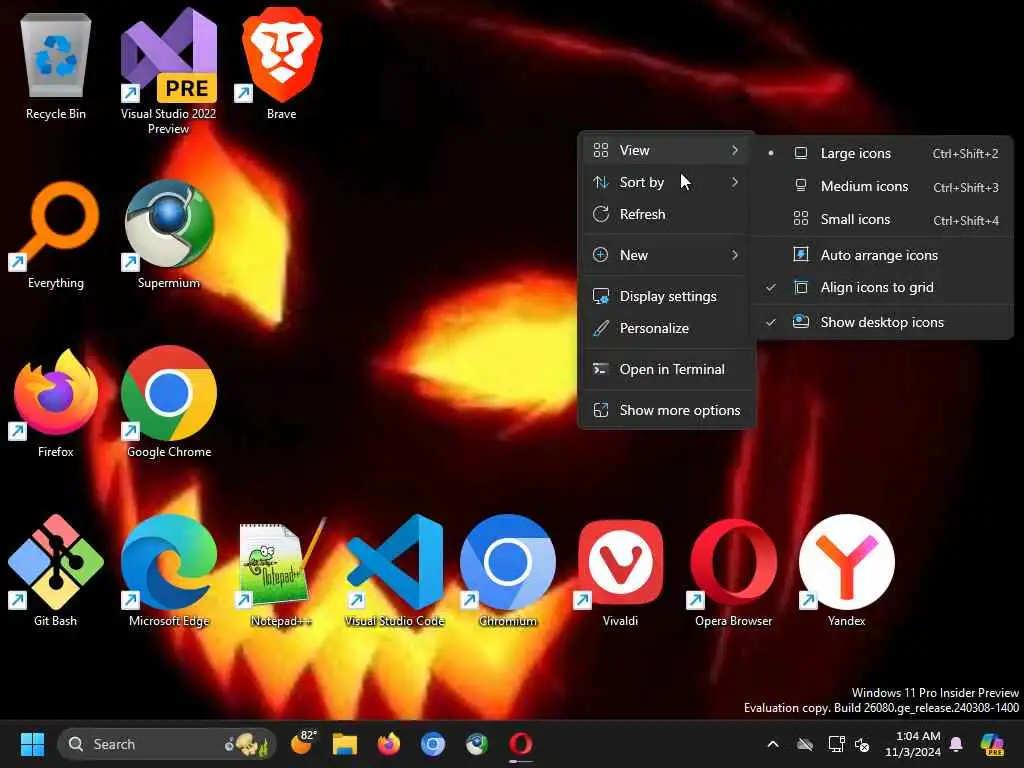1024x768 pixels.
Task: Select Visual Studio 2022 Preview shortcut
Action: coord(168,71)
